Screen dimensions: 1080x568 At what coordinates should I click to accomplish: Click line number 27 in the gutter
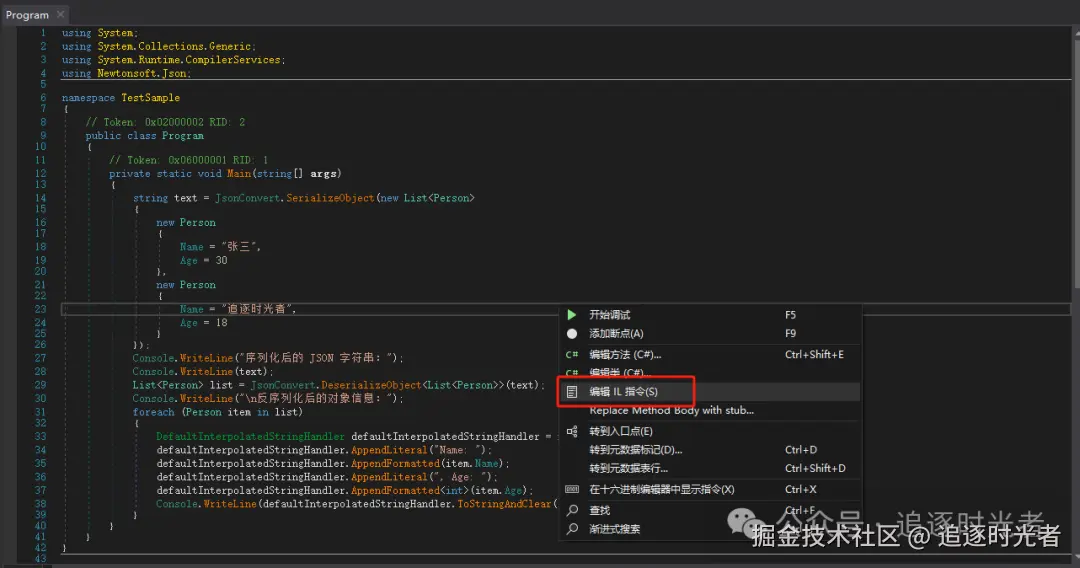coord(40,358)
